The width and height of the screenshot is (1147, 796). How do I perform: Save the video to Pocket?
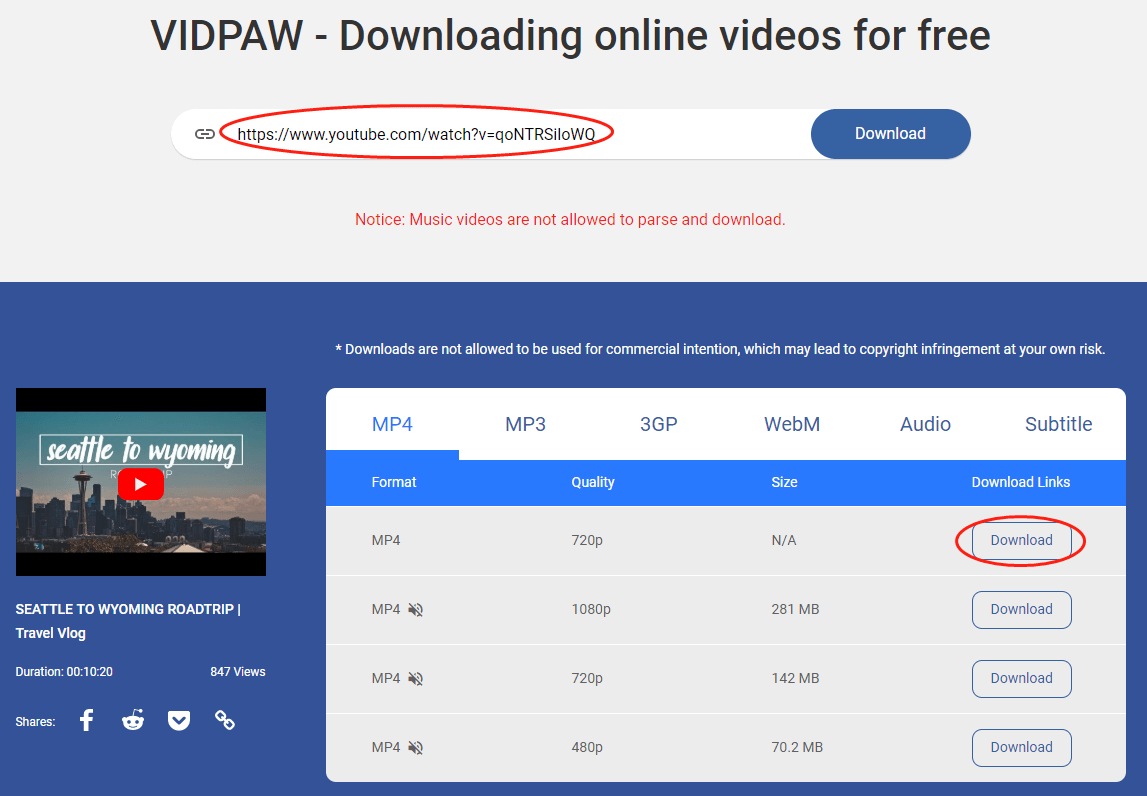(178, 721)
